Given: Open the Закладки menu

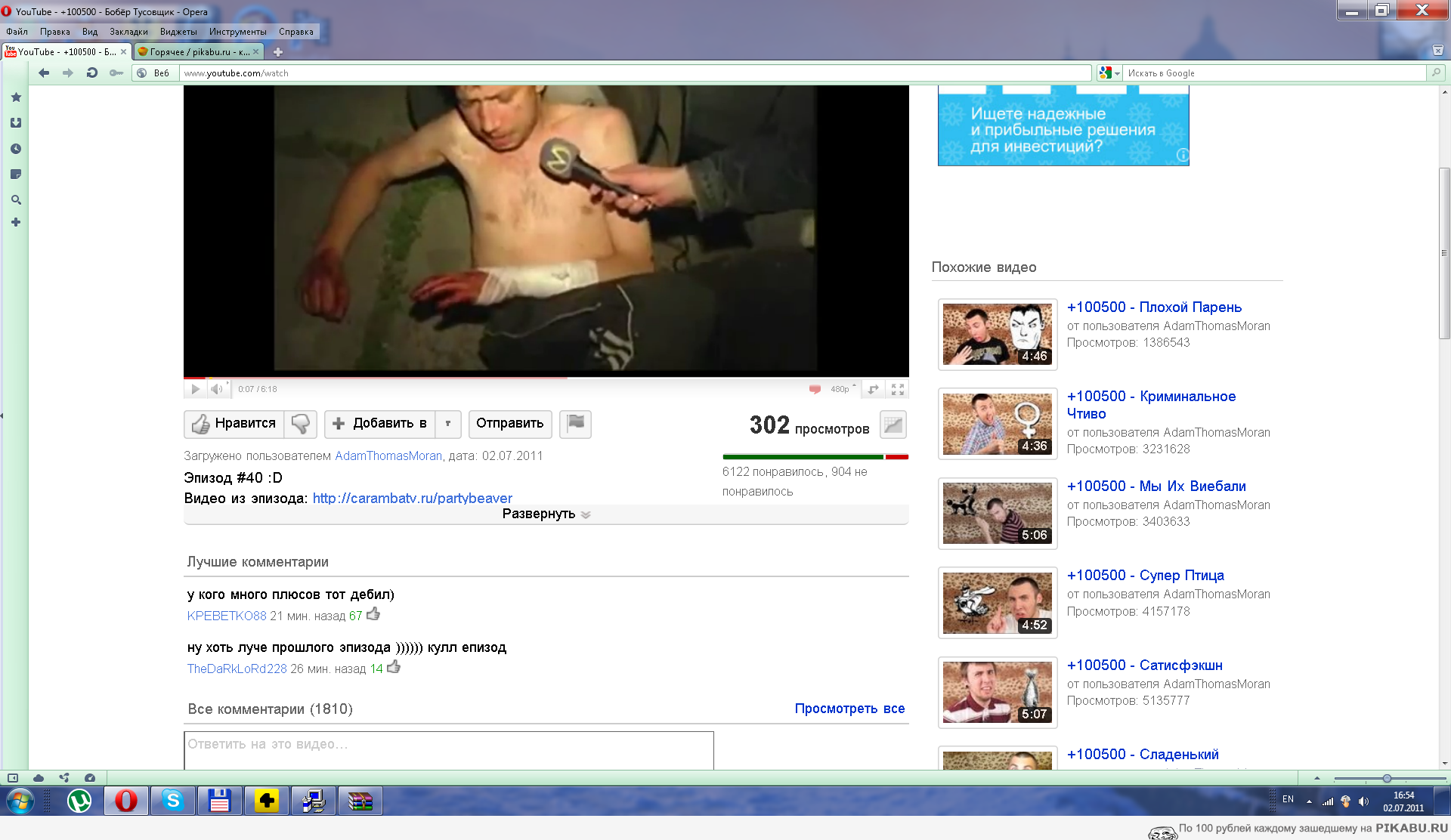Looking at the screenshot, I should (x=128, y=32).
